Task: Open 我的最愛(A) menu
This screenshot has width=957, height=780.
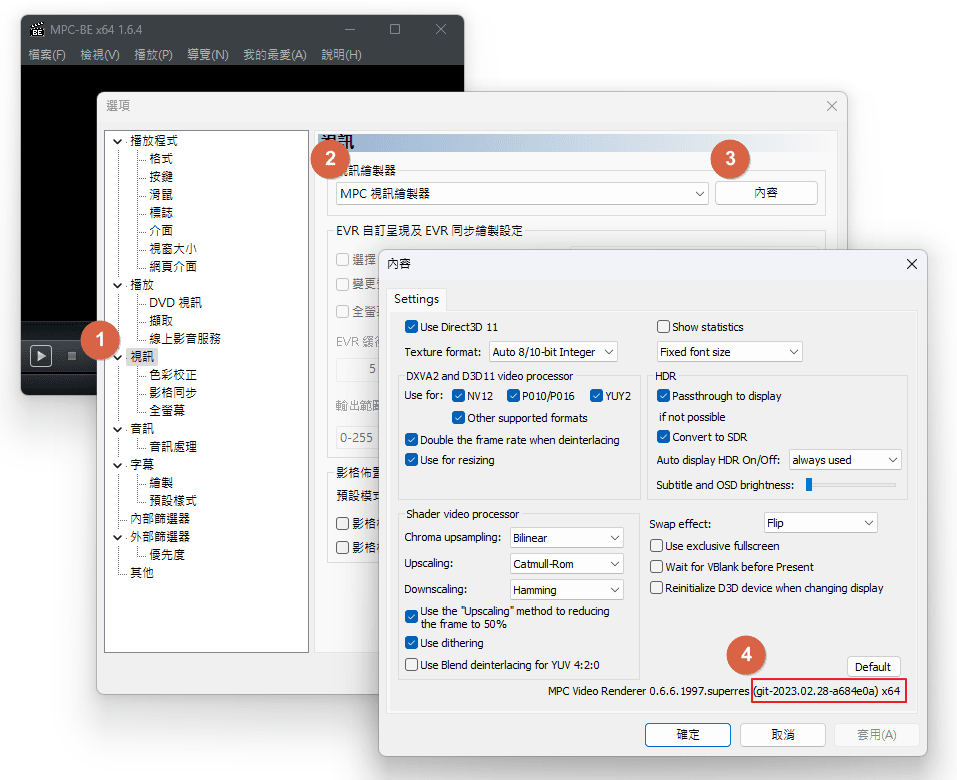Action: (275, 55)
